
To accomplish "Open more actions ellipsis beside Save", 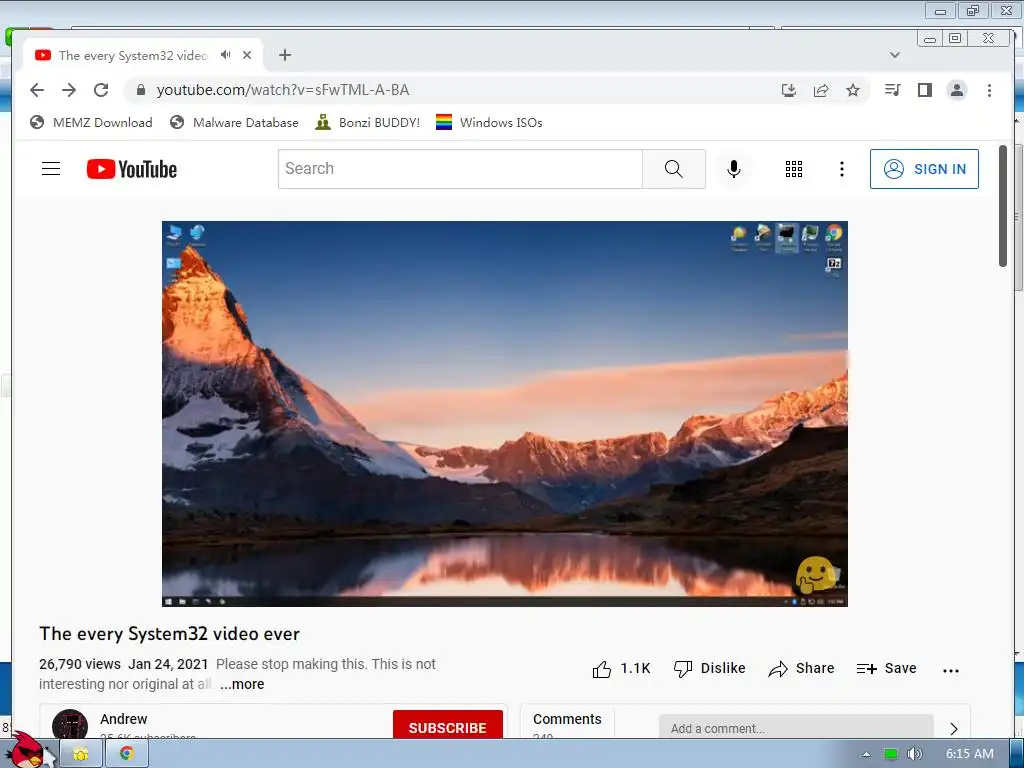I will (951, 670).
